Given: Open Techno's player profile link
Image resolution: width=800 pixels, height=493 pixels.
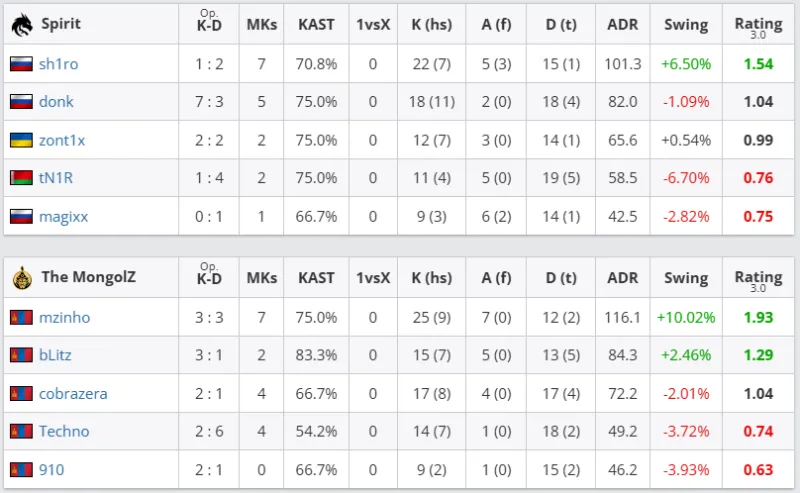Looking at the screenshot, I should pos(64,431).
